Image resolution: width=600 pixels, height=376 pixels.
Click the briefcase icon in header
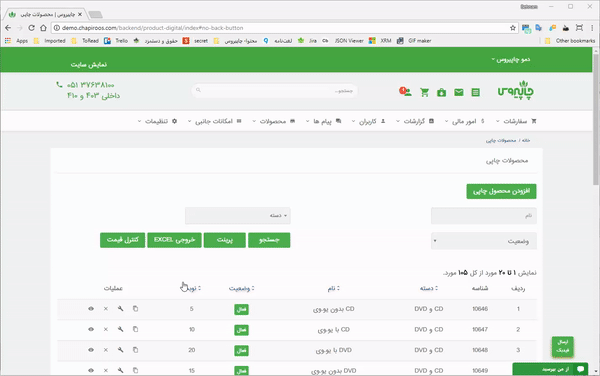442,92
